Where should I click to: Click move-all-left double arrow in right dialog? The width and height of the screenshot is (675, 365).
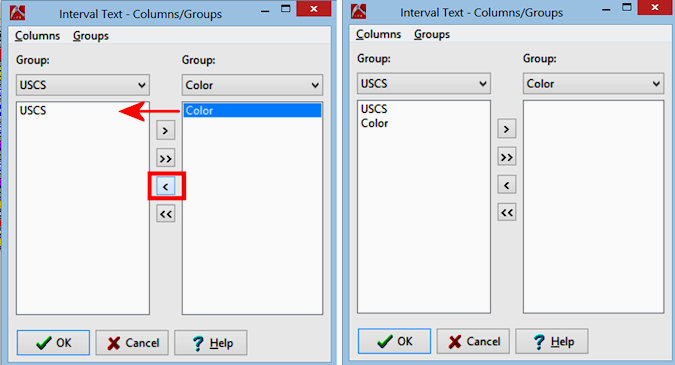507,212
